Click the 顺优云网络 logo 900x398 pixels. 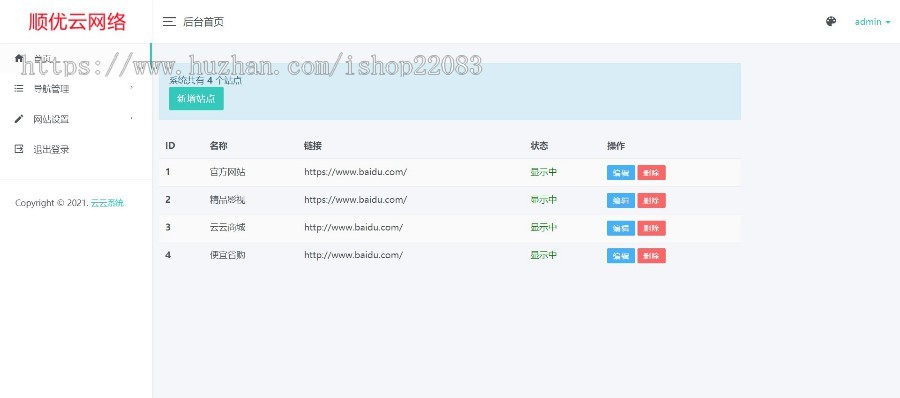point(77,22)
